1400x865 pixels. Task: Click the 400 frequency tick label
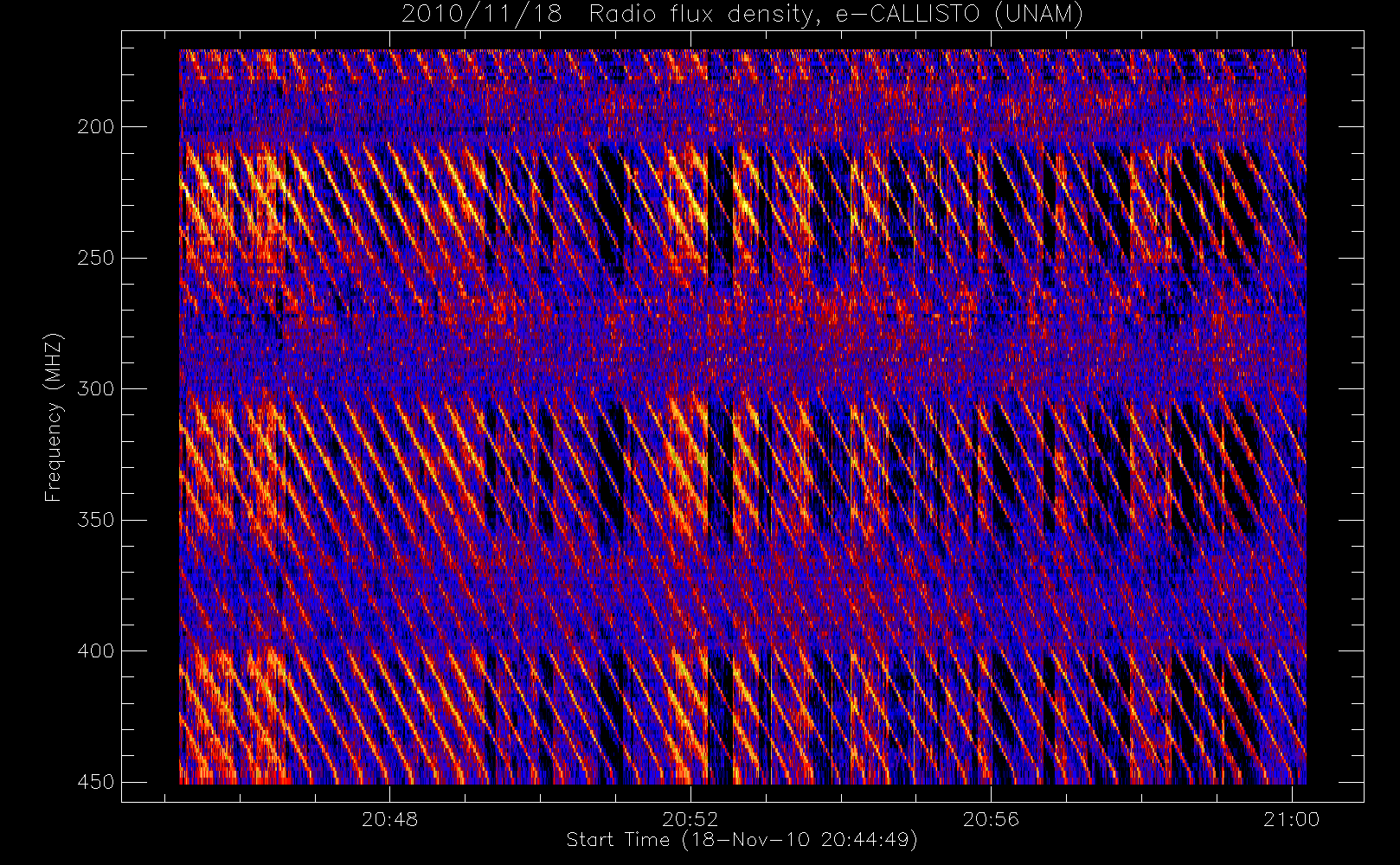pos(95,650)
